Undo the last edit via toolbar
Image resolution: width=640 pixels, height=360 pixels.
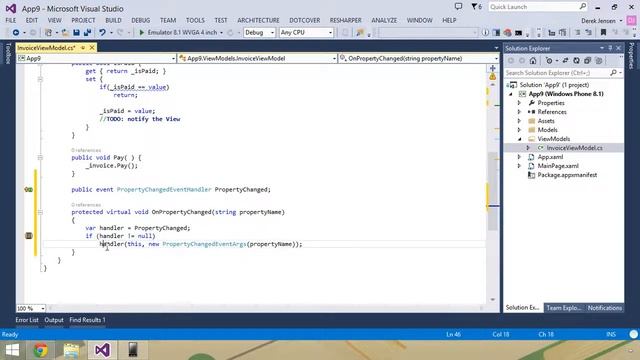coord(102,32)
